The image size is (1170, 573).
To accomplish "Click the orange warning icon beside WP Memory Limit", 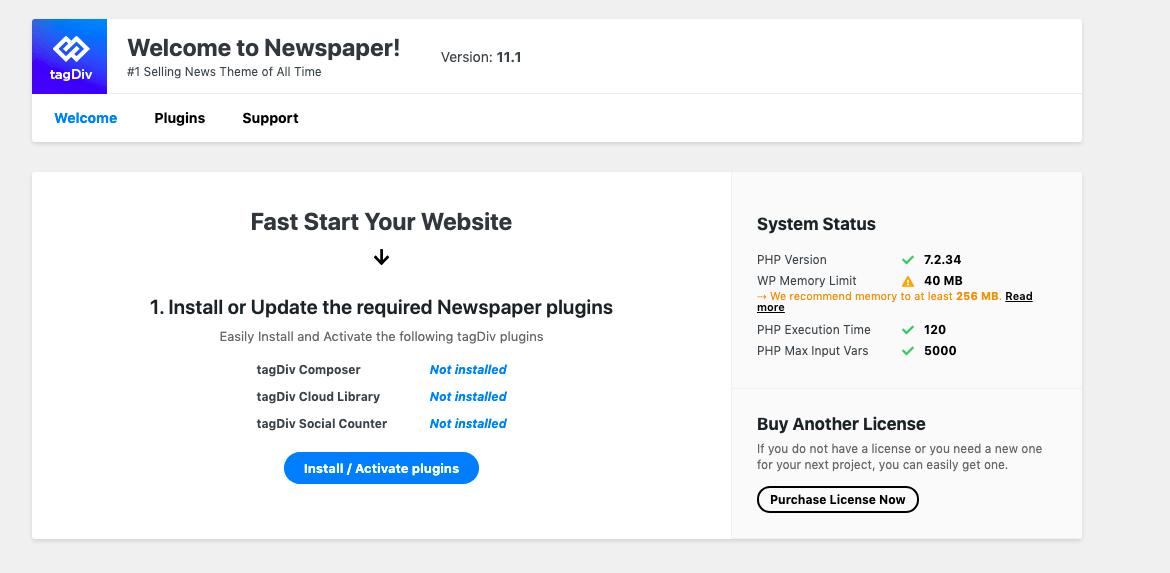I will [907, 281].
